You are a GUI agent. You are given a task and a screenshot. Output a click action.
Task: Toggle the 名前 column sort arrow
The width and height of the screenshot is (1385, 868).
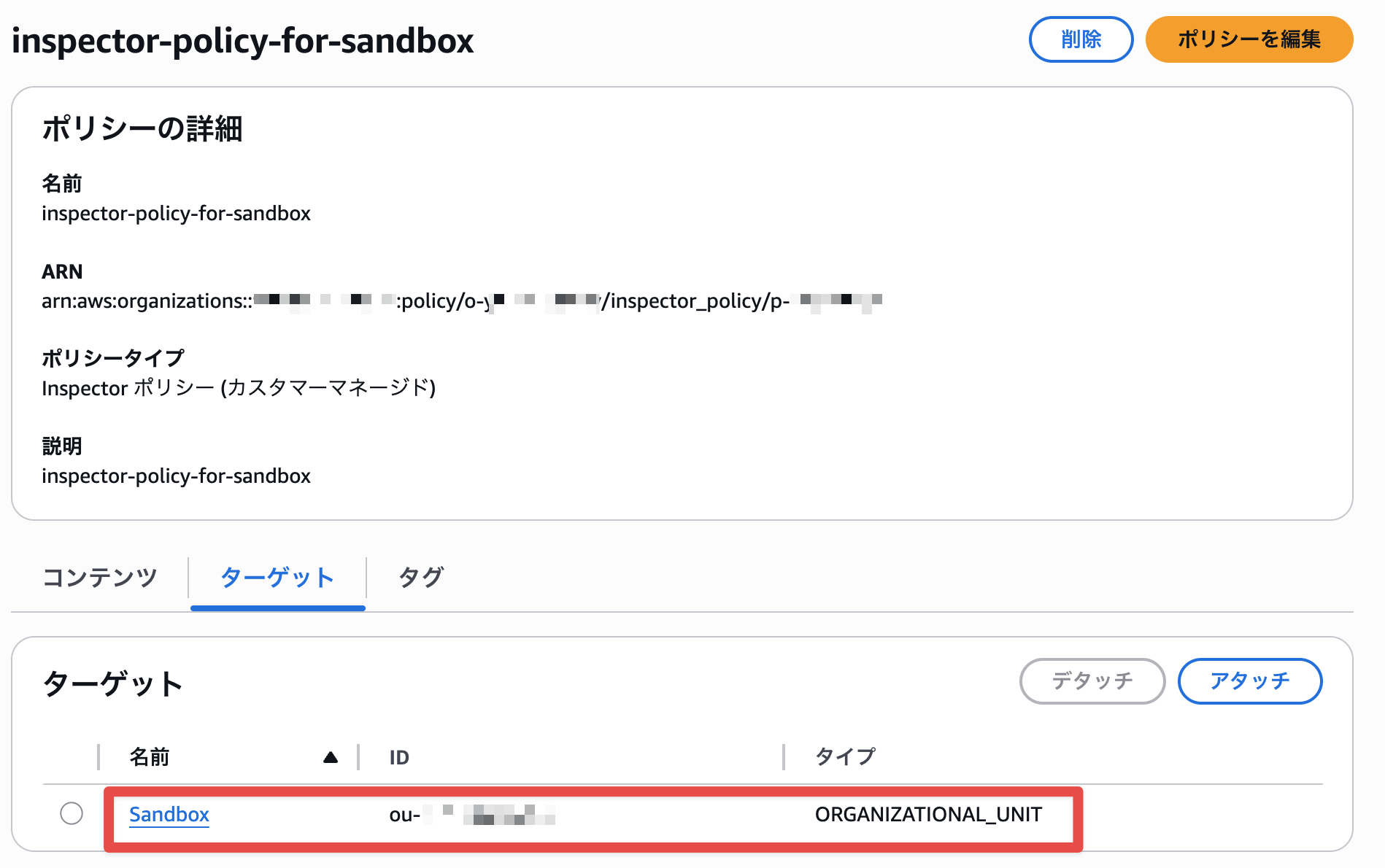click(x=330, y=757)
